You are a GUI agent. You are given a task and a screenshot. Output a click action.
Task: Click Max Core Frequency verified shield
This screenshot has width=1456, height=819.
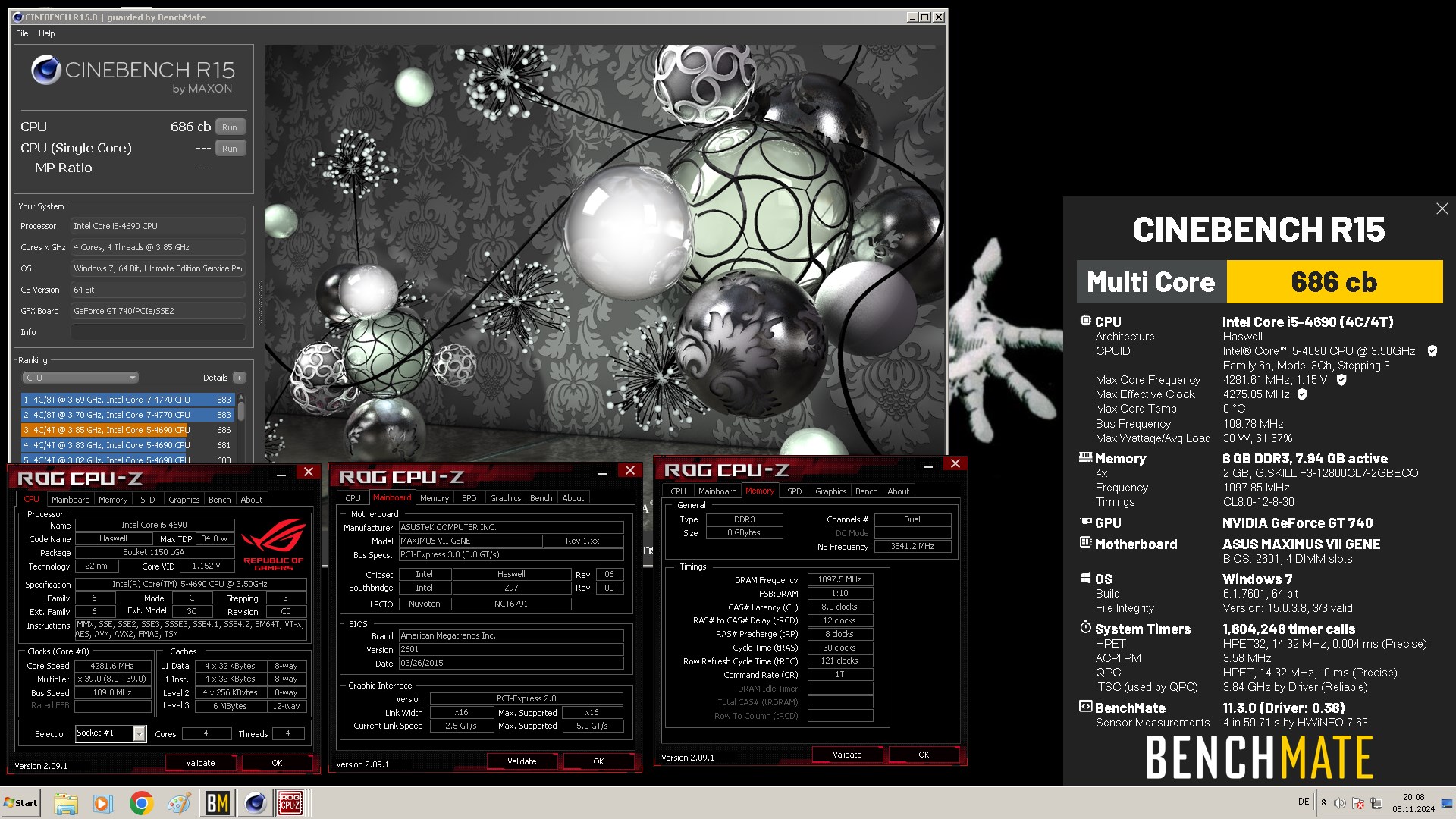[x=1341, y=380]
